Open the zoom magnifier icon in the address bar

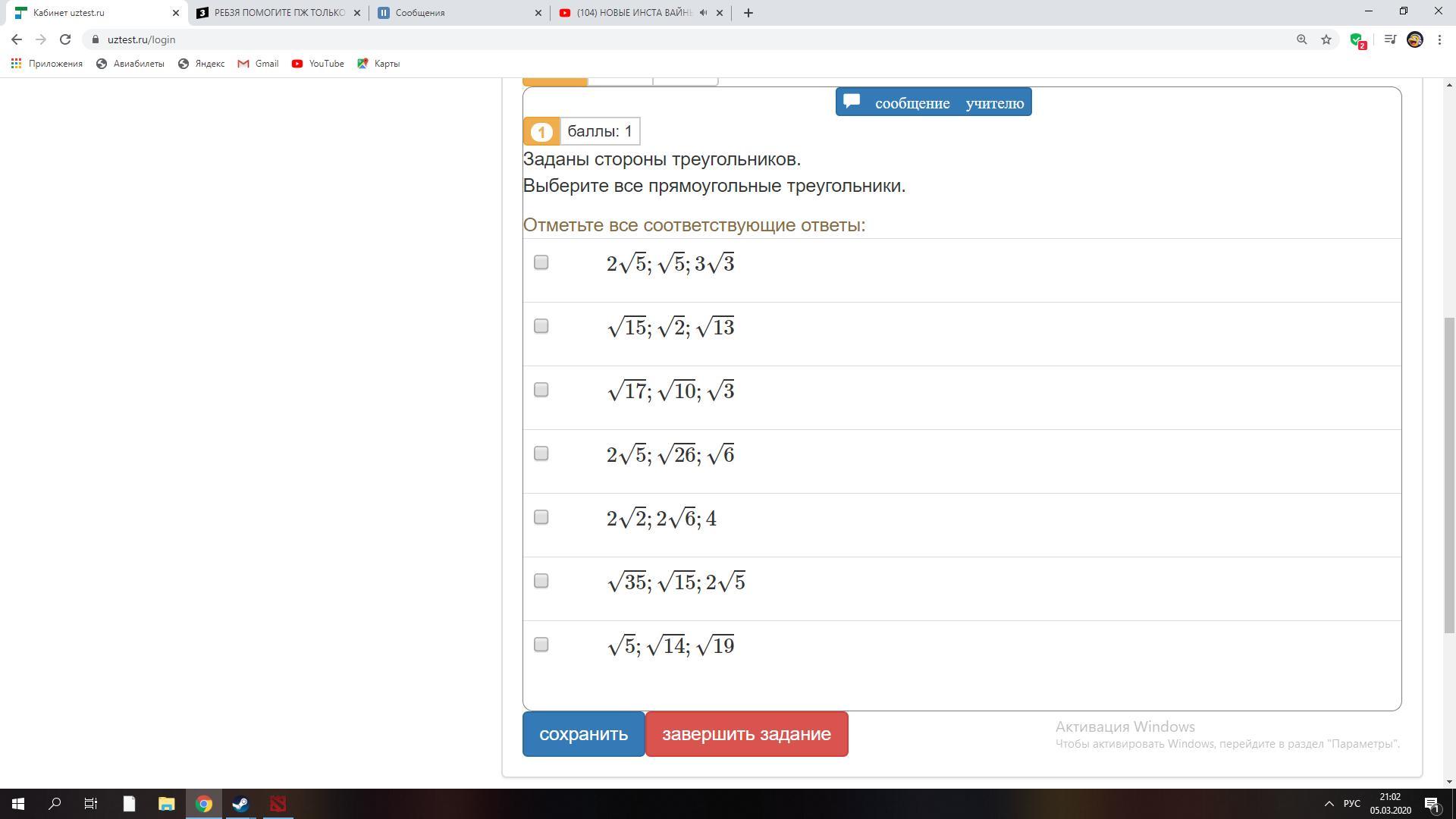(x=1301, y=39)
